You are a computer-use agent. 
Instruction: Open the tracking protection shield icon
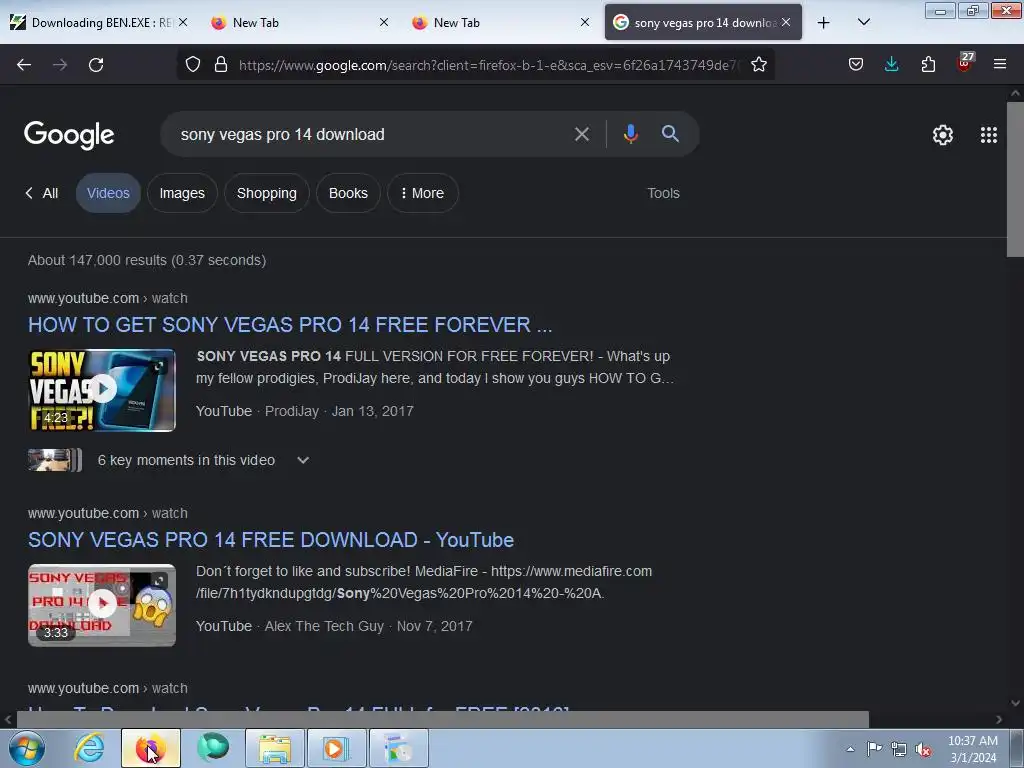click(193, 65)
